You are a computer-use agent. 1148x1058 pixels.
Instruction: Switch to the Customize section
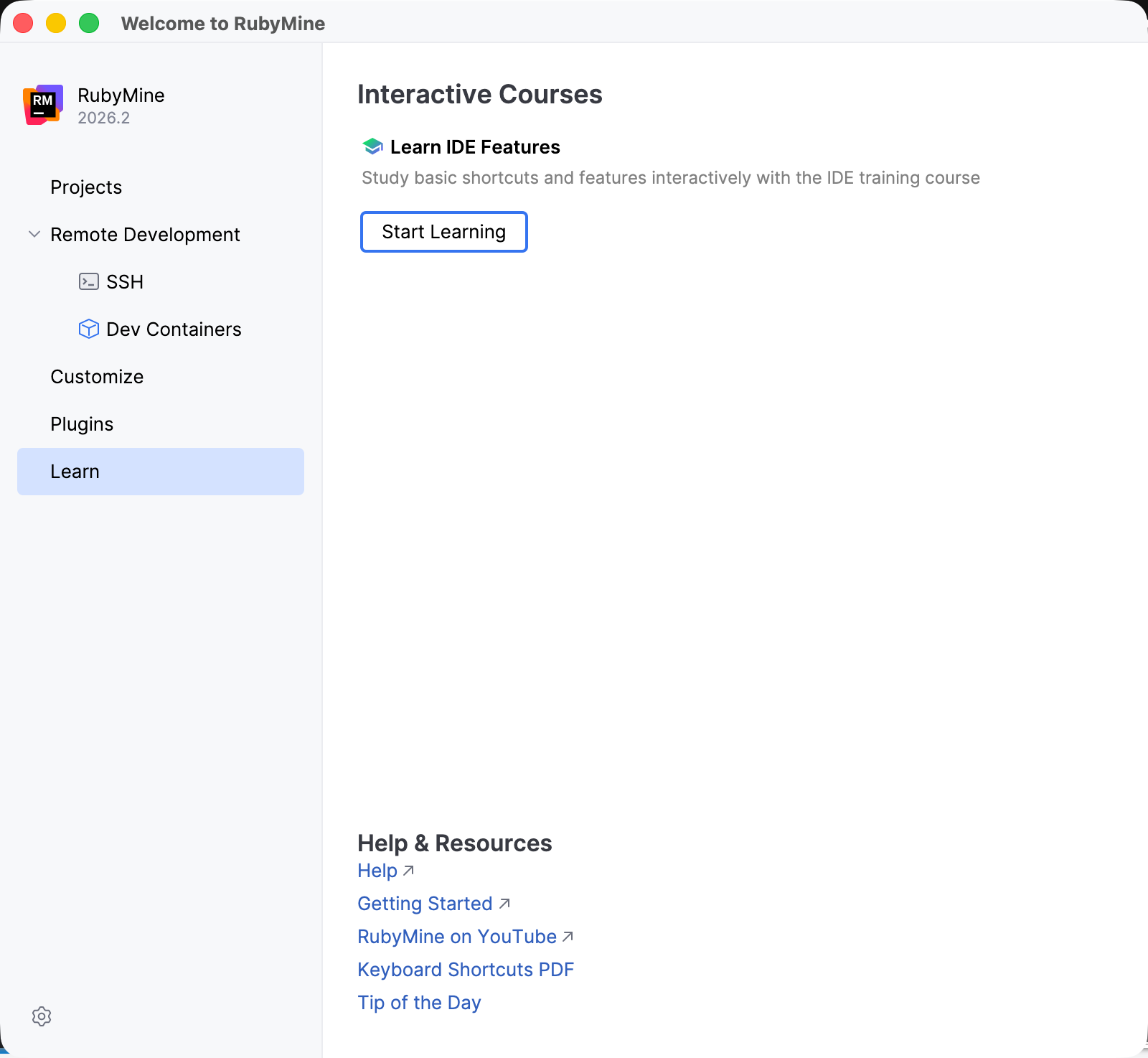click(x=161, y=377)
